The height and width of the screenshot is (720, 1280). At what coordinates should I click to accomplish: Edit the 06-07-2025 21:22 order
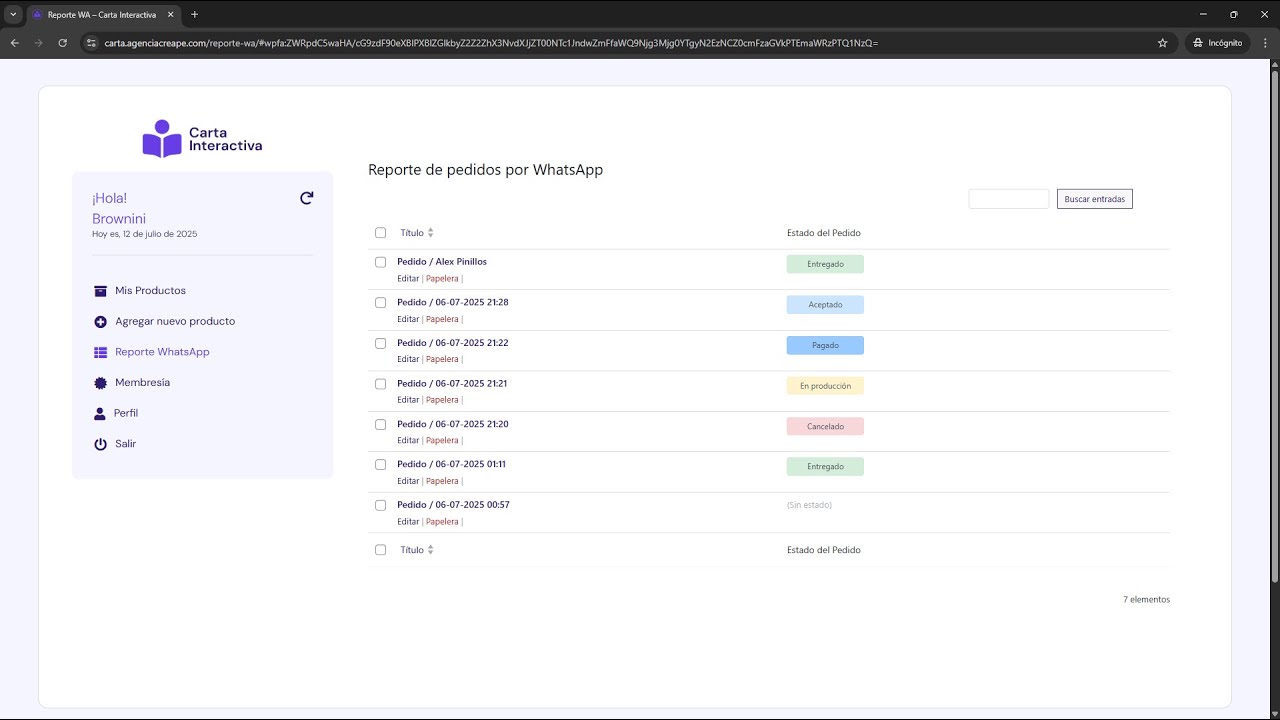pyautogui.click(x=408, y=359)
